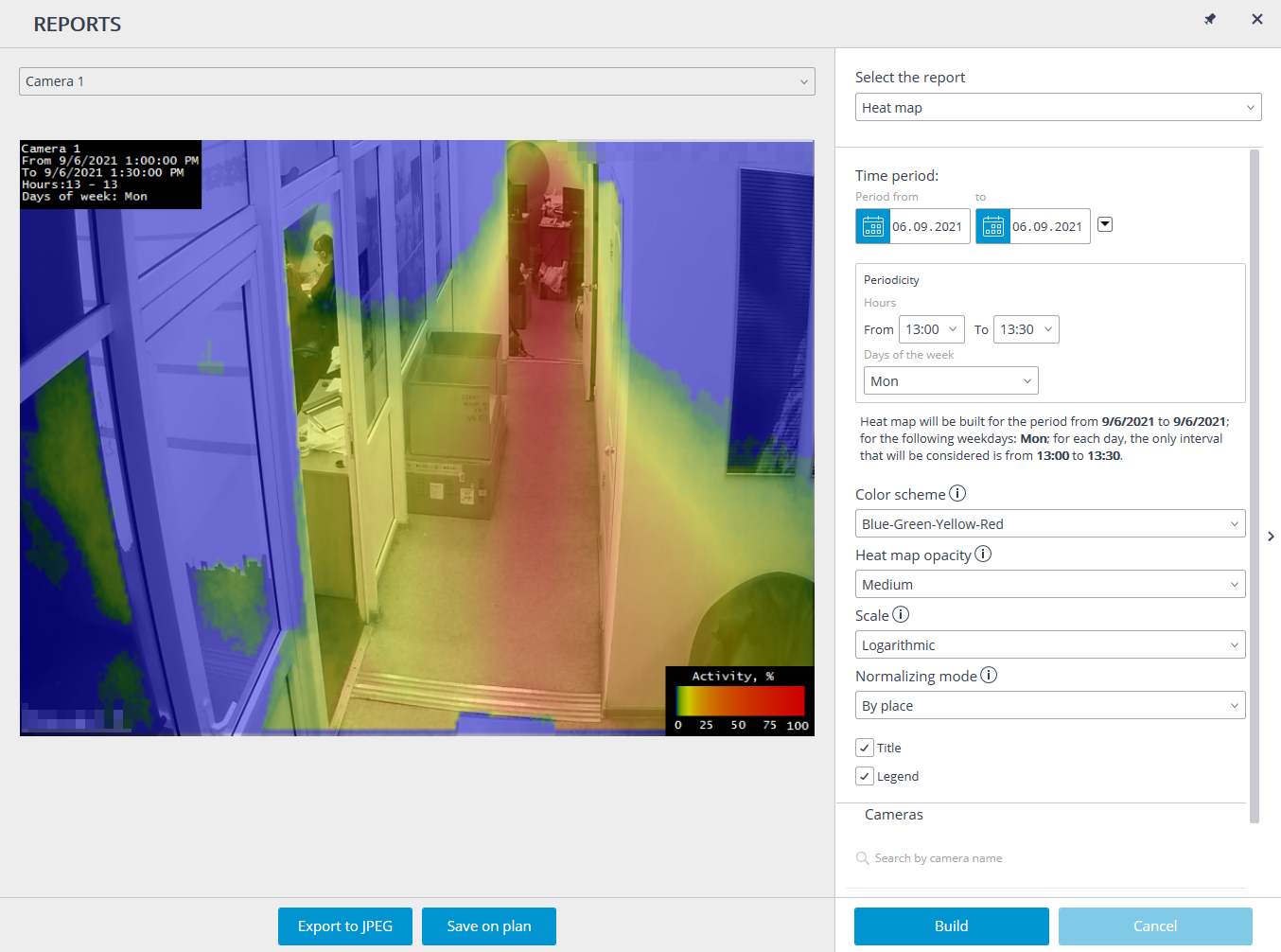This screenshot has width=1281, height=952.
Task: Show info about Scale
Action: tap(901, 614)
